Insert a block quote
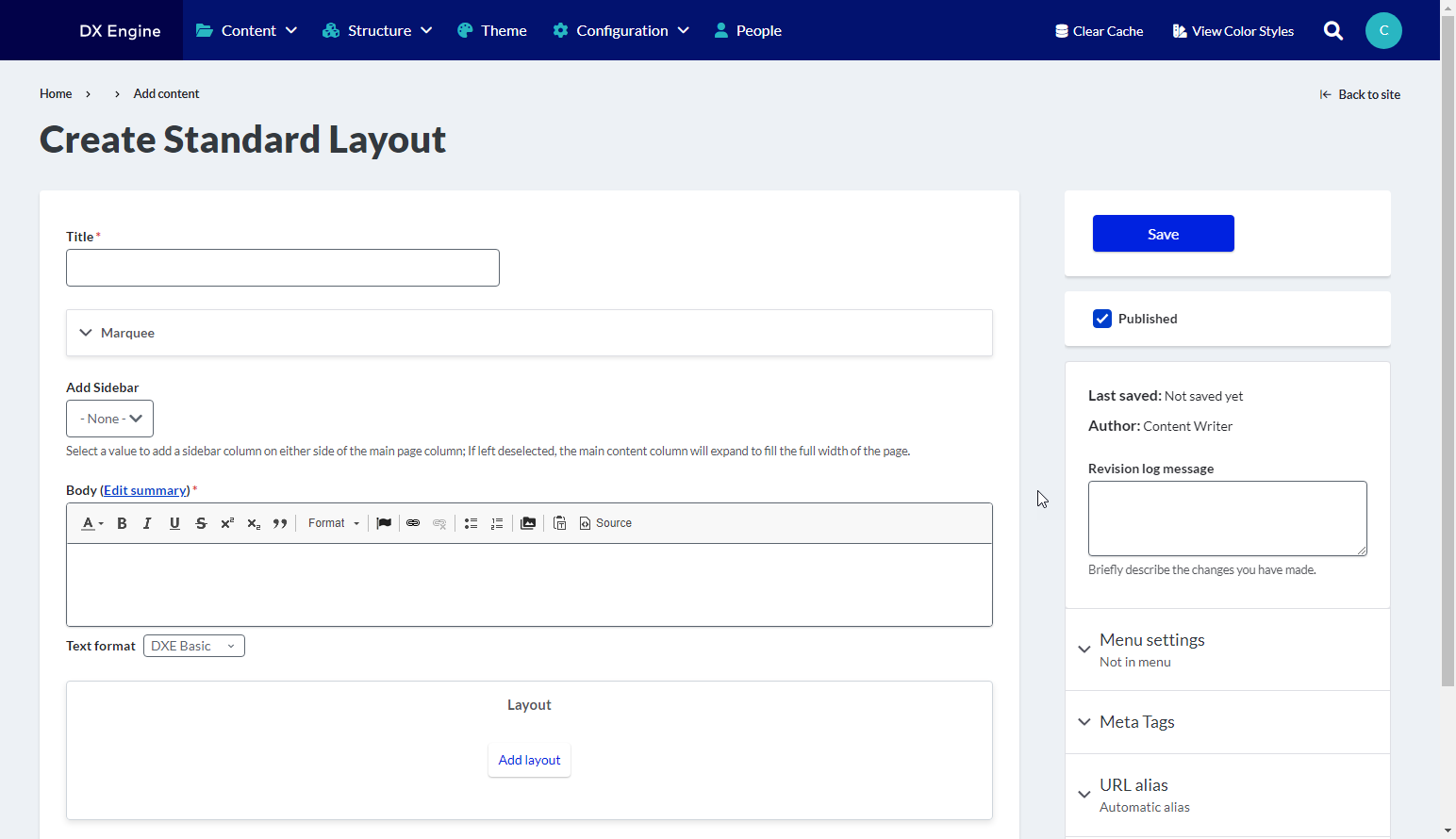This screenshot has height=839, width=1456. pos(280,523)
